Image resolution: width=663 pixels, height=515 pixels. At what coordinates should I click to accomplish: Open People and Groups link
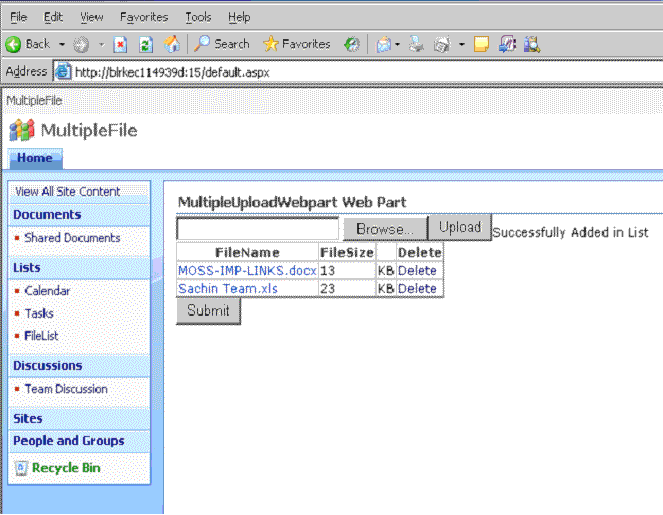coord(69,441)
